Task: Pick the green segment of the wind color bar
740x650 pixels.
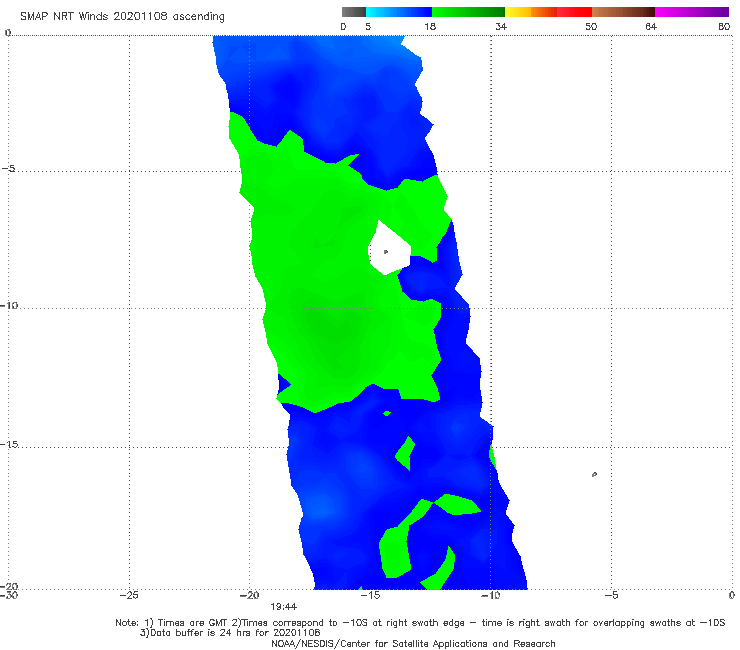Action: click(x=468, y=12)
